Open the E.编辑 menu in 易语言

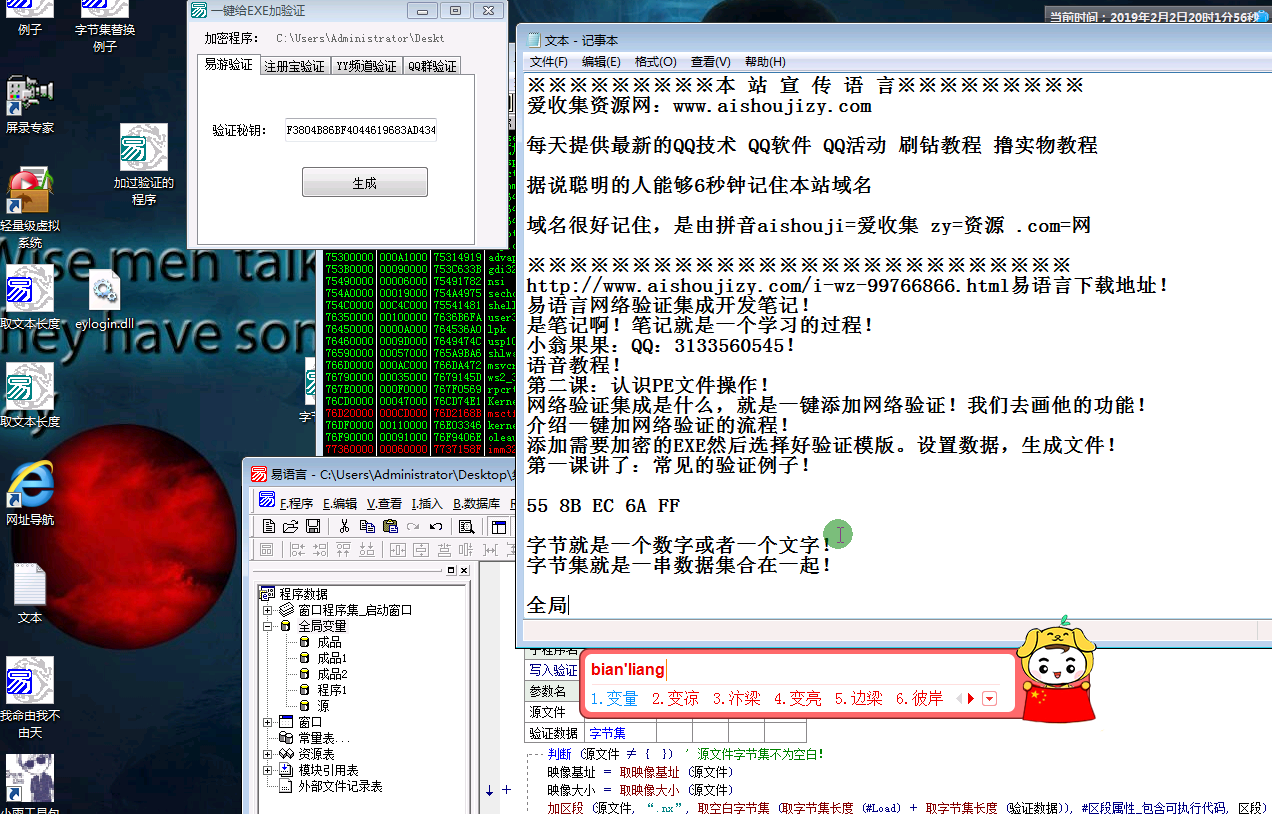point(339,503)
